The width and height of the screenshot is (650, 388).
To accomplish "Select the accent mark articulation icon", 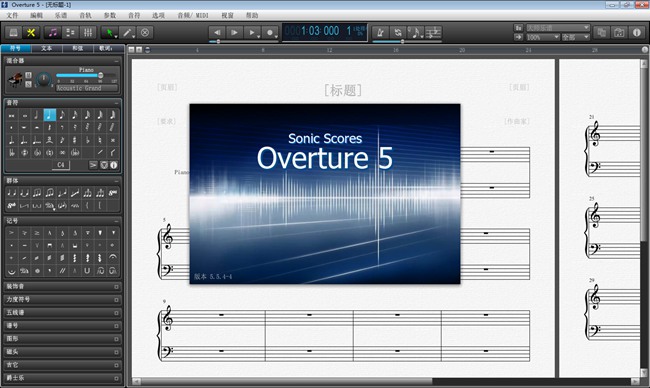I will [x=12, y=233].
